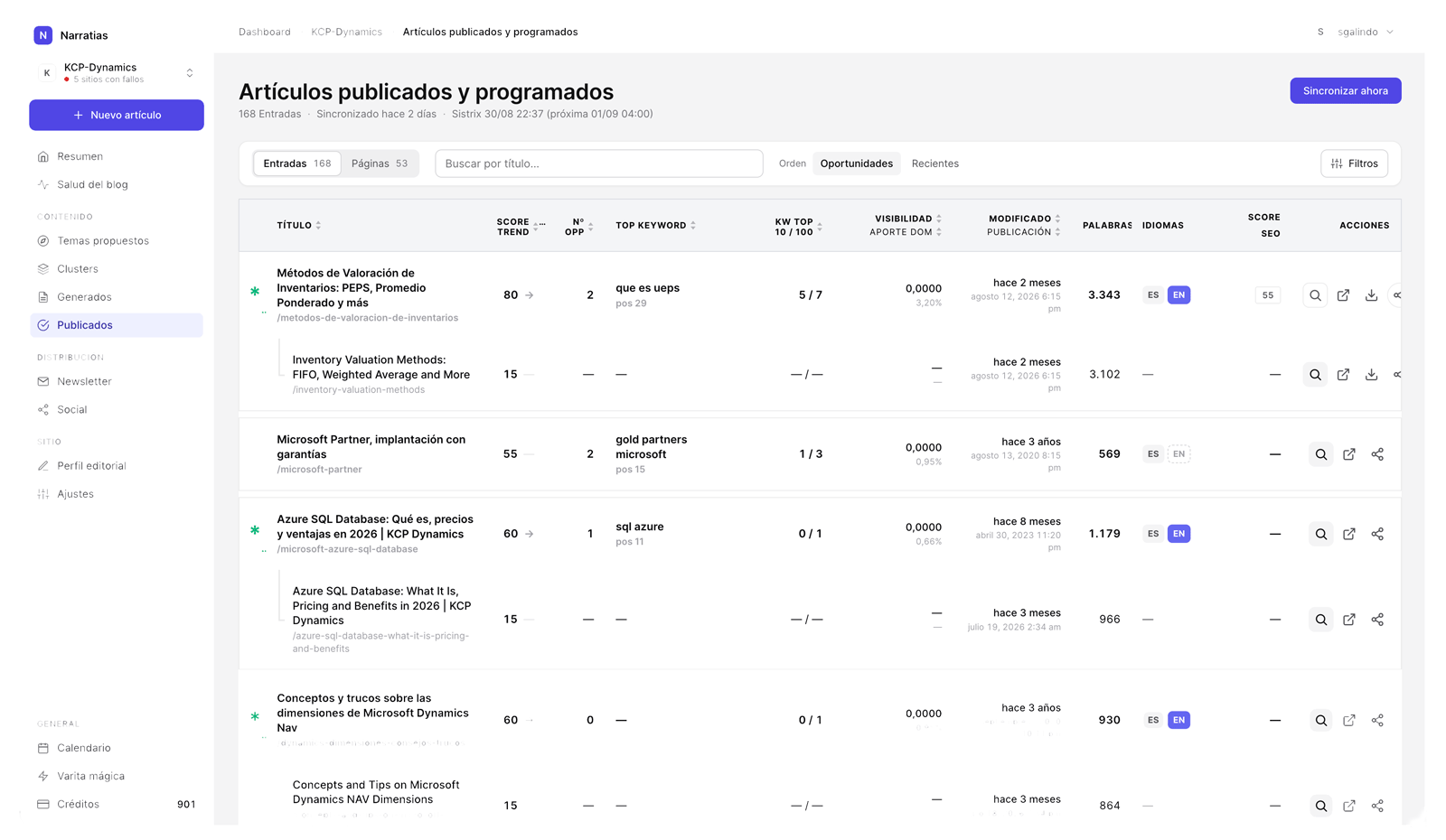Click KCP-Dynamics breadcrumb link
The image size is (1446, 840).
(x=346, y=32)
